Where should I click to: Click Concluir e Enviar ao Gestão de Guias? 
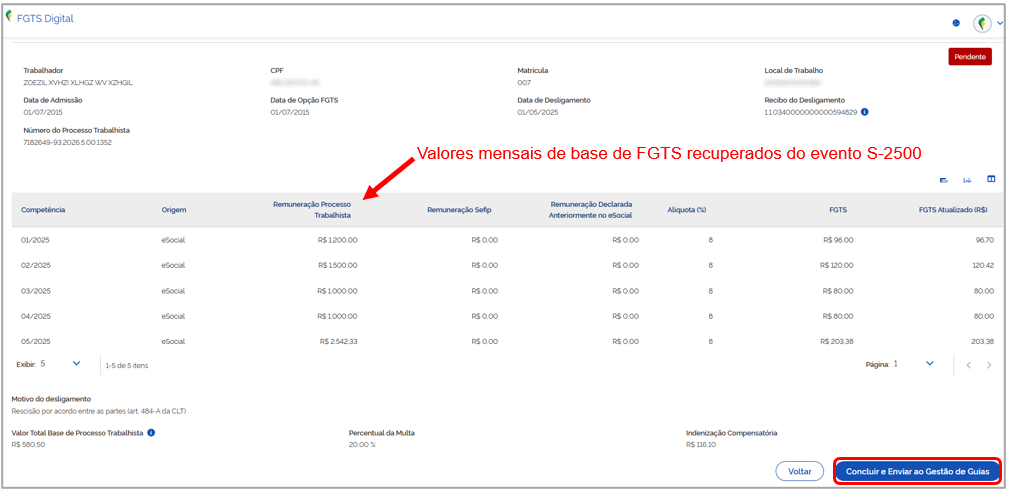918,471
